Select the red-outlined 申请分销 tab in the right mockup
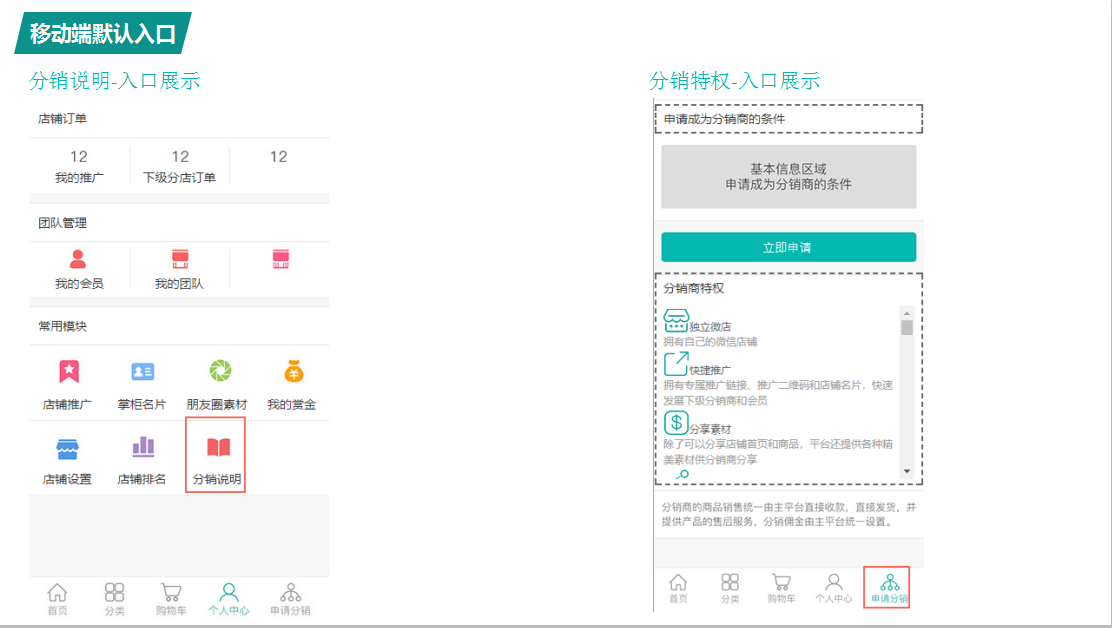 (888, 588)
